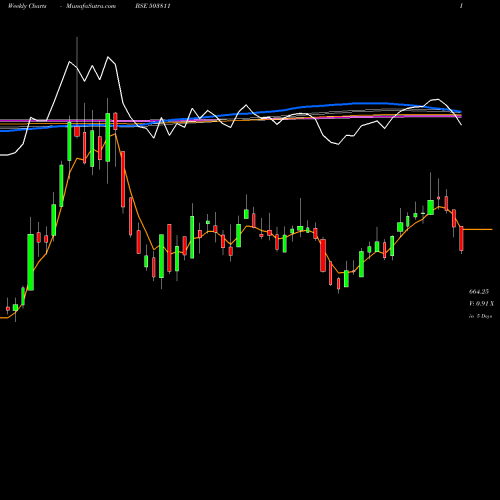Screen dimensions: 500x500
Task: Click the first small red candlestick at chart start
Action: (8, 309)
